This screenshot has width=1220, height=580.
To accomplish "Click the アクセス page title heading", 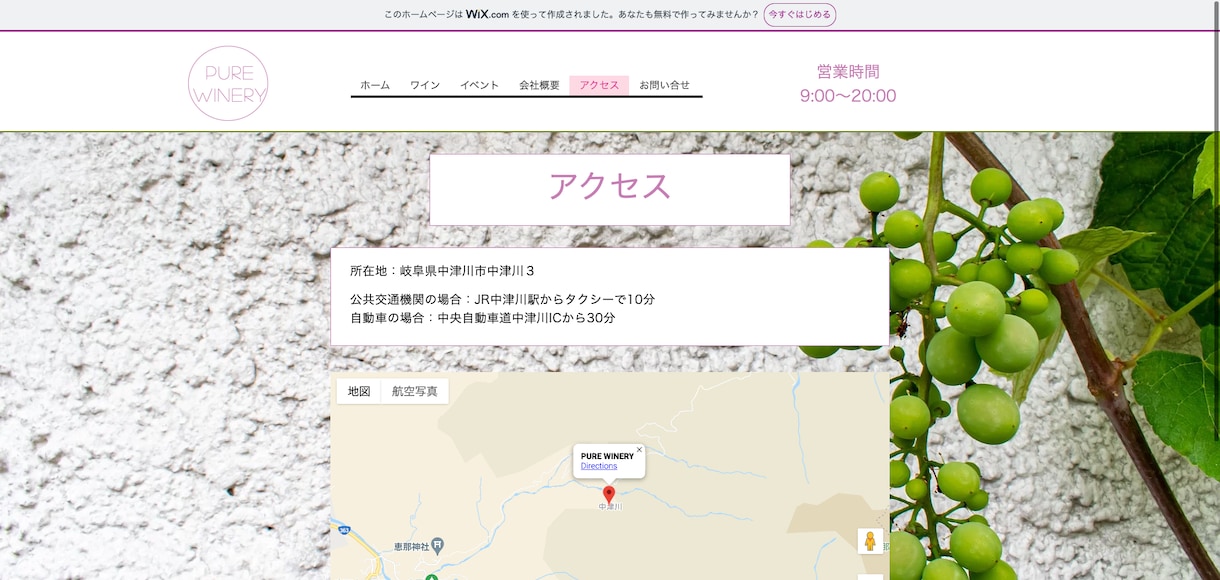I will (610, 187).
